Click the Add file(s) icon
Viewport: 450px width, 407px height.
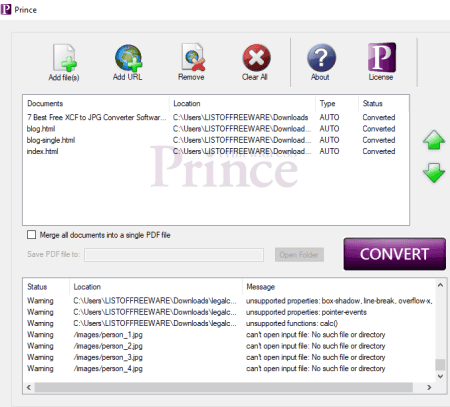tap(64, 58)
